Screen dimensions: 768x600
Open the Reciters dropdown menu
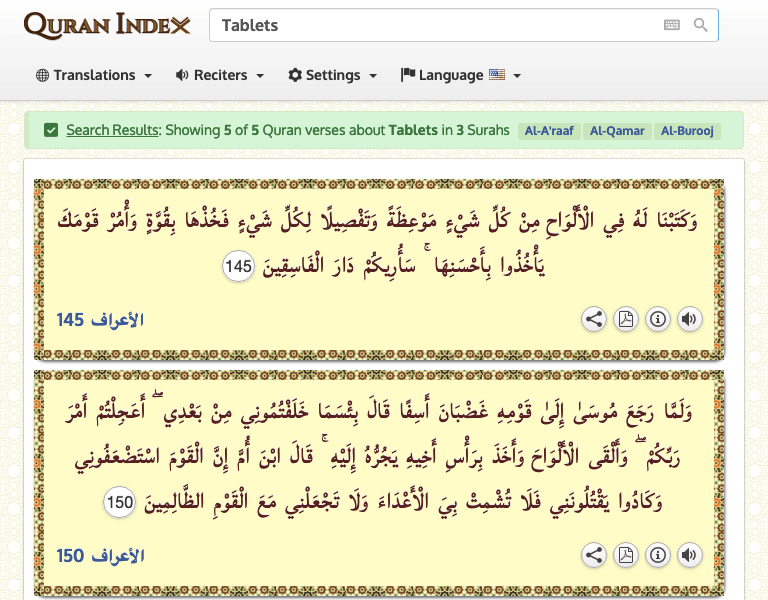[220, 75]
